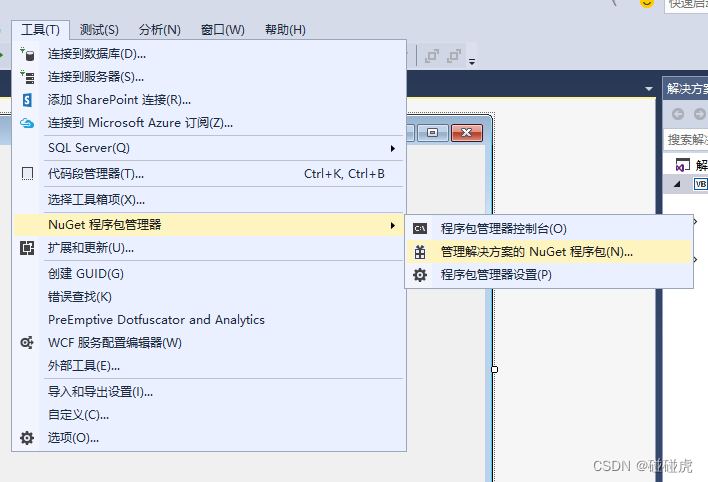Select the solution node in Solution Explorer
708x482 pixels.
point(691,165)
